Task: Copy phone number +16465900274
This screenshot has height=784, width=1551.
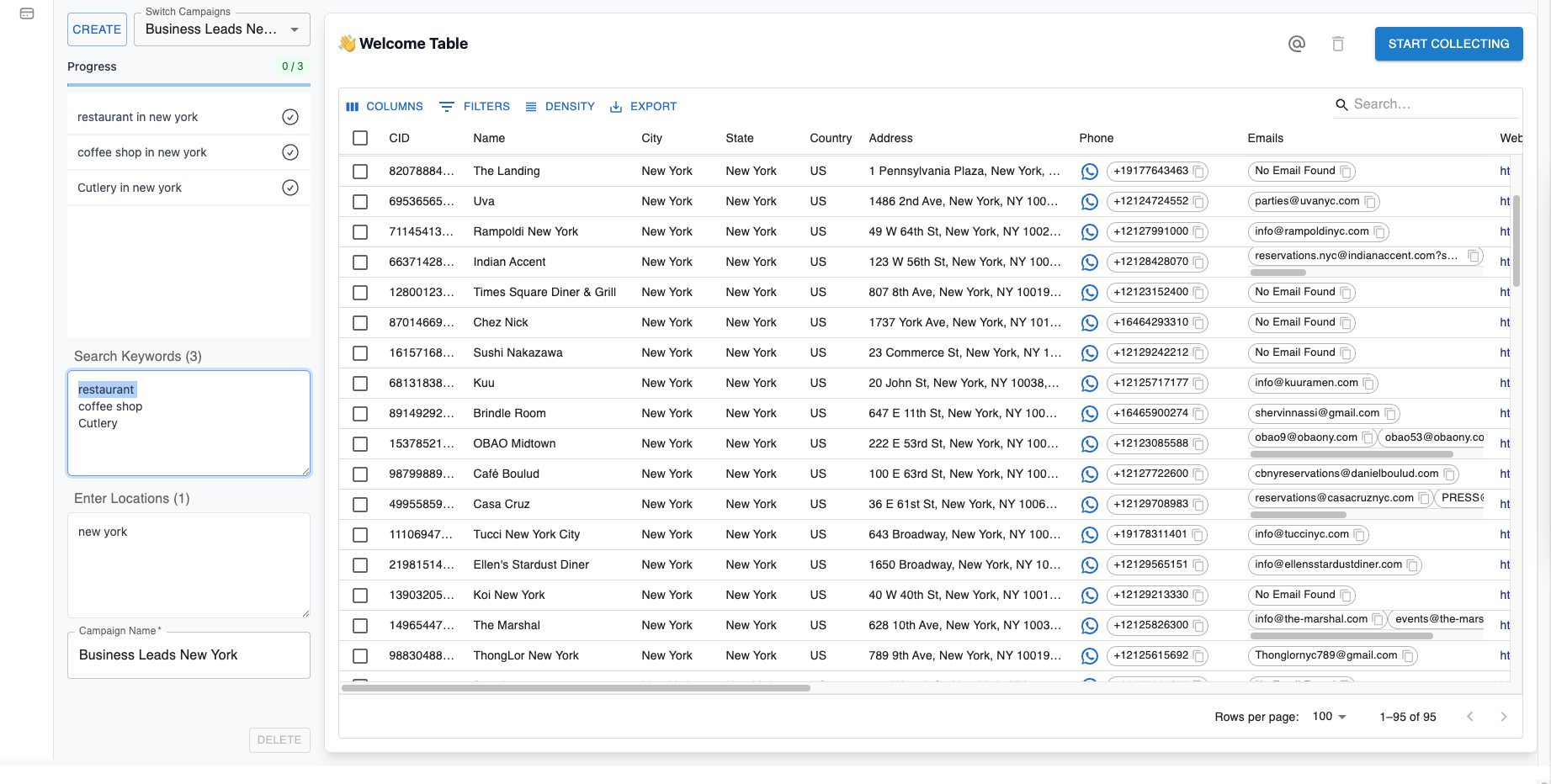Action: pyautogui.click(x=1199, y=414)
